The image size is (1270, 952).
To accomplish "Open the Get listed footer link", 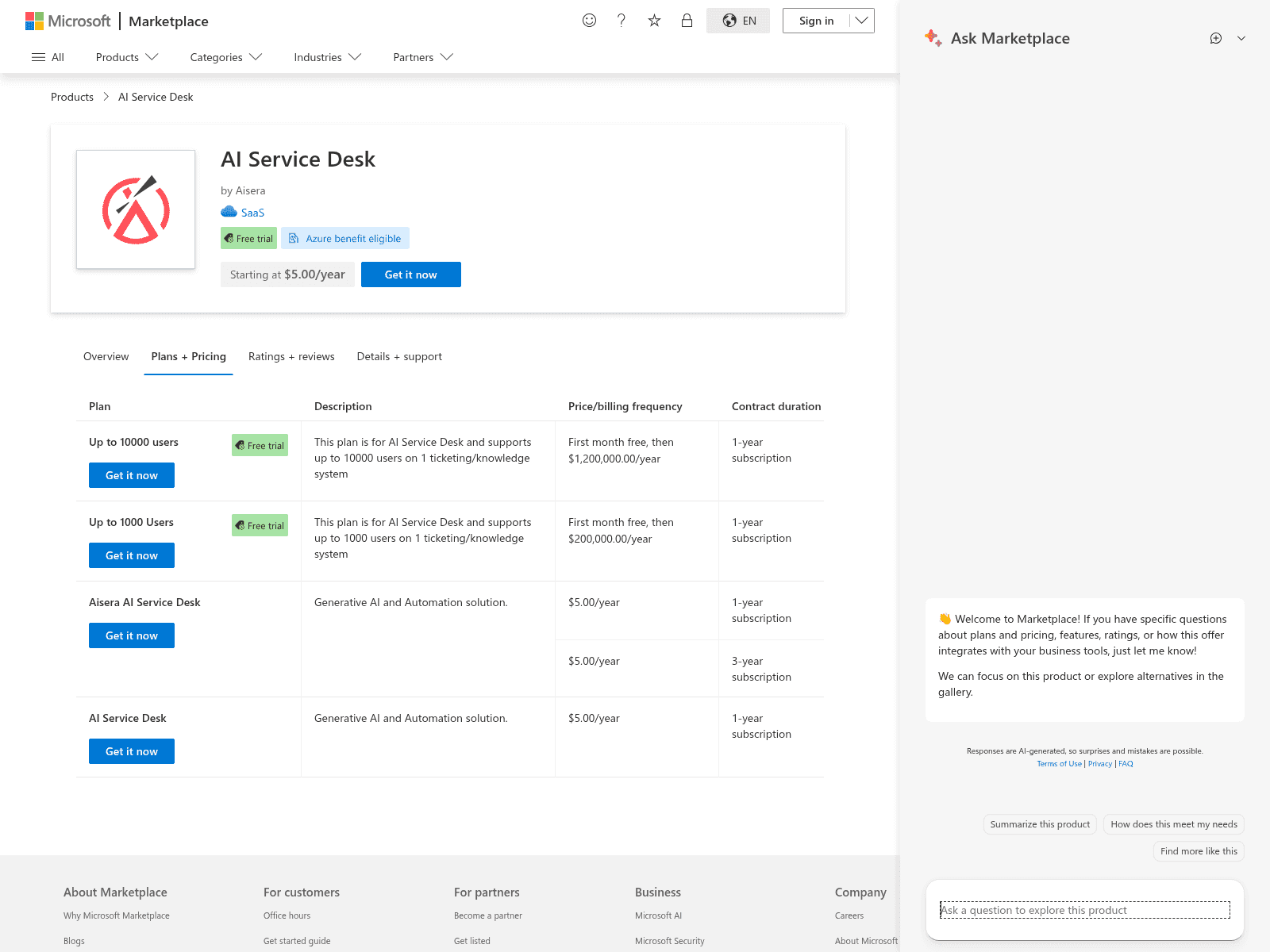I will pyautogui.click(x=472, y=941).
